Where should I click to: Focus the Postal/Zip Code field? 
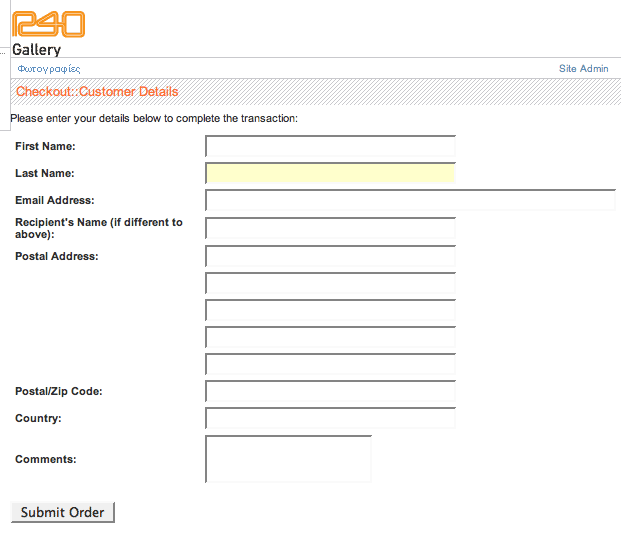click(330, 392)
